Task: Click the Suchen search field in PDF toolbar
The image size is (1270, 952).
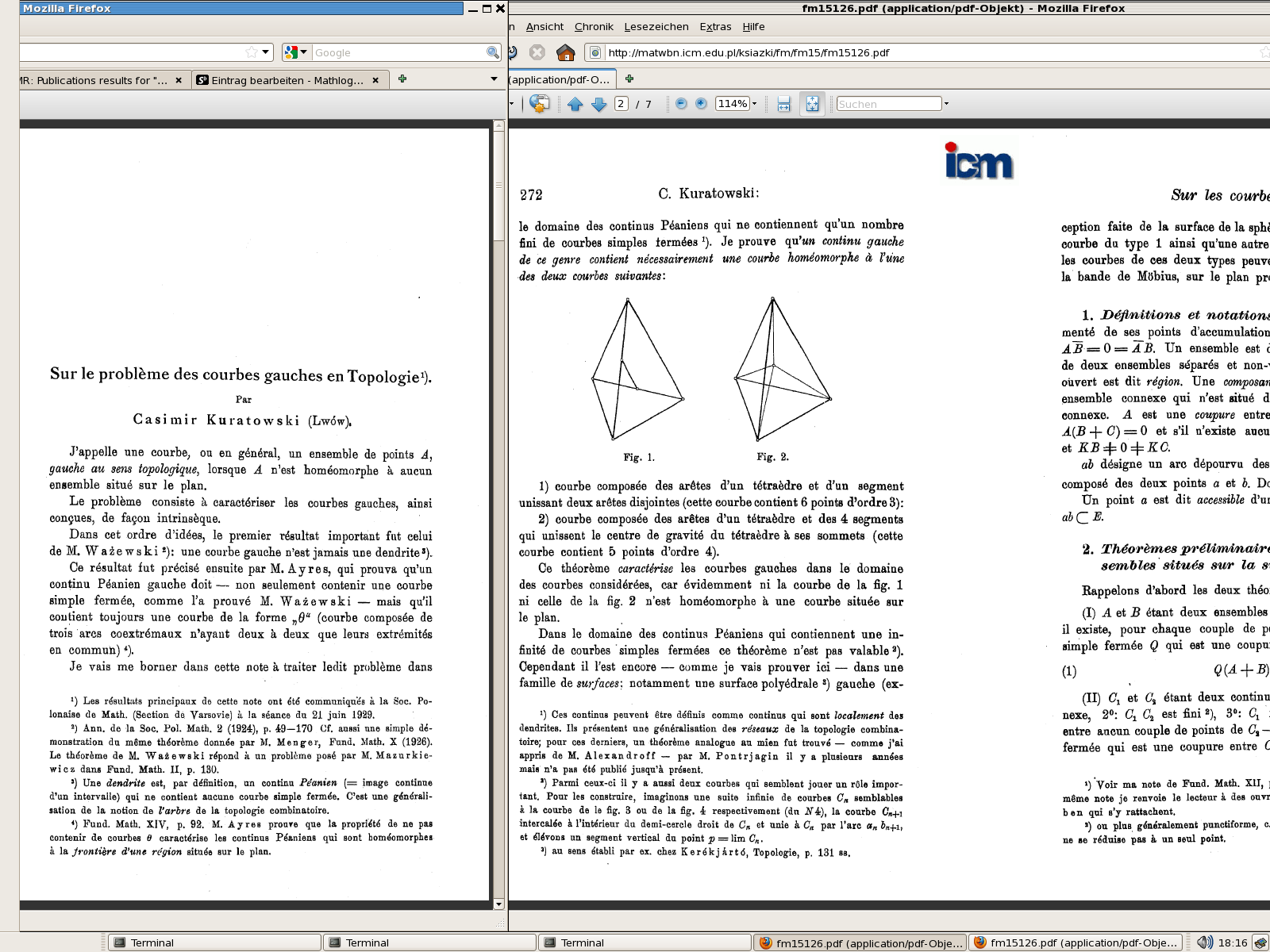Action: coord(888,104)
